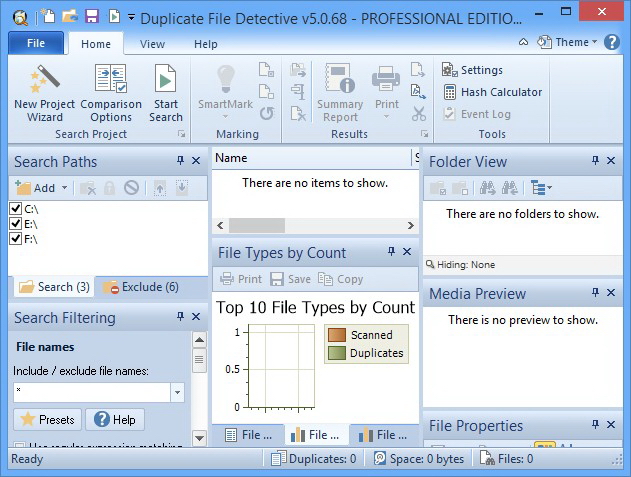
Task: Click the Start Search button
Action: pyautogui.click(x=166, y=93)
